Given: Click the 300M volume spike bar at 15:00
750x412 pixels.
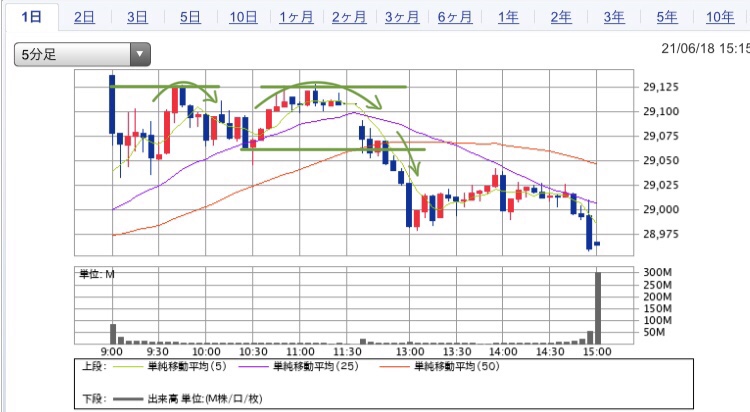Looking at the screenshot, I should [597, 308].
